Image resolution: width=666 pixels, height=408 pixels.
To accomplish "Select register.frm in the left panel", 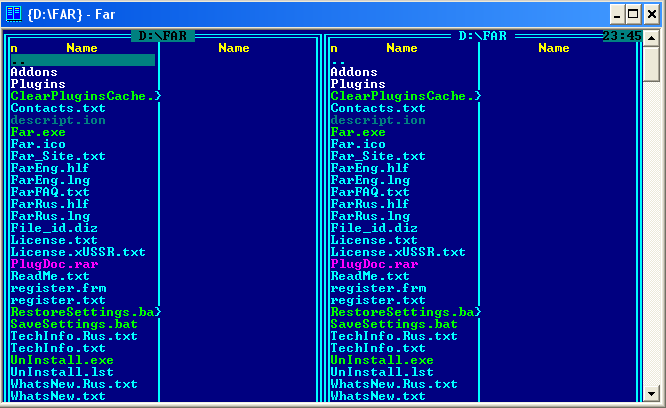I will pos(58,288).
